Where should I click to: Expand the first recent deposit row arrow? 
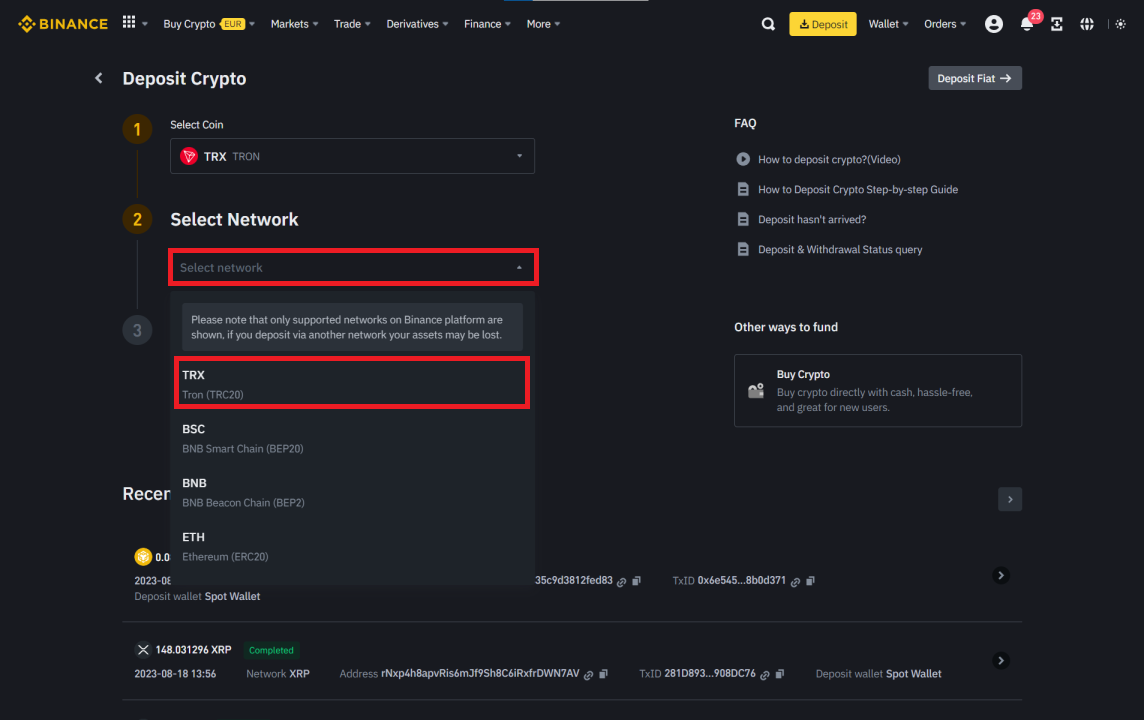(x=1001, y=576)
